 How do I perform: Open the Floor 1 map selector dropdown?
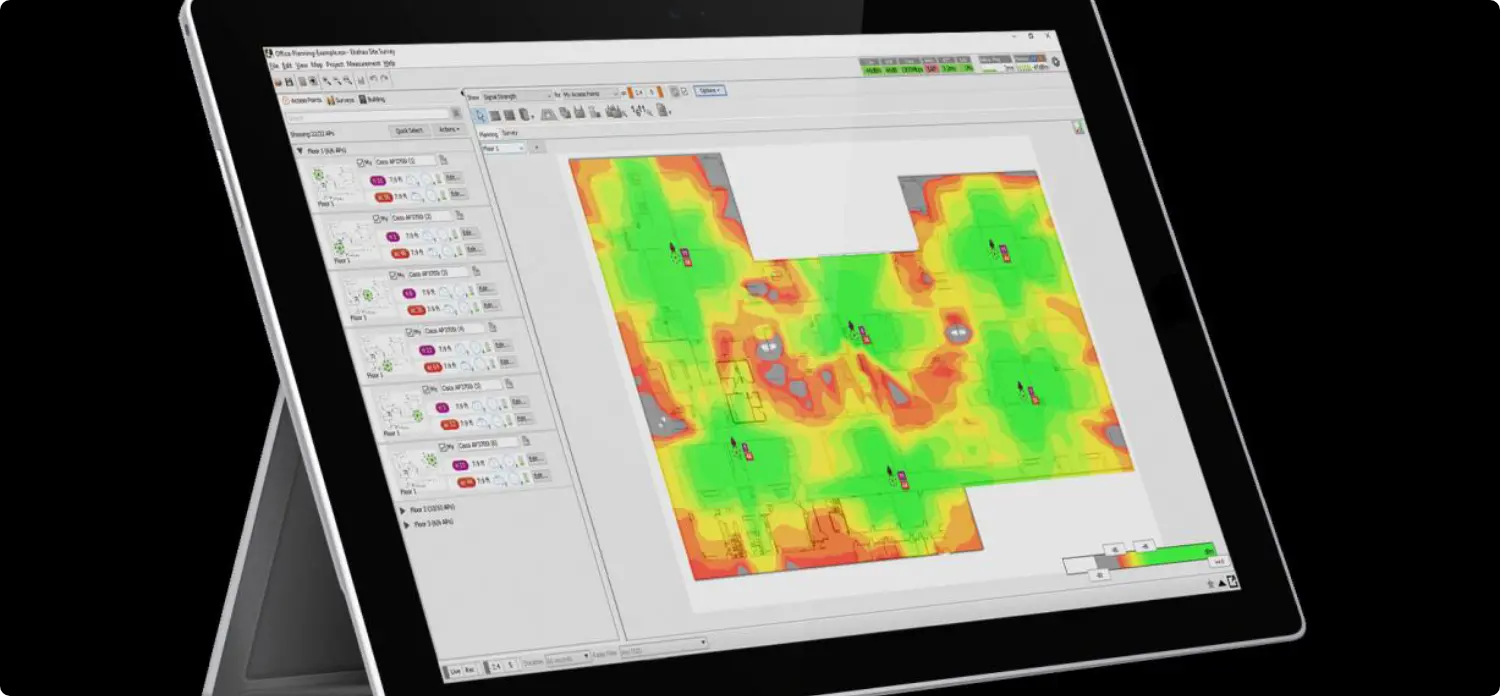502,148
